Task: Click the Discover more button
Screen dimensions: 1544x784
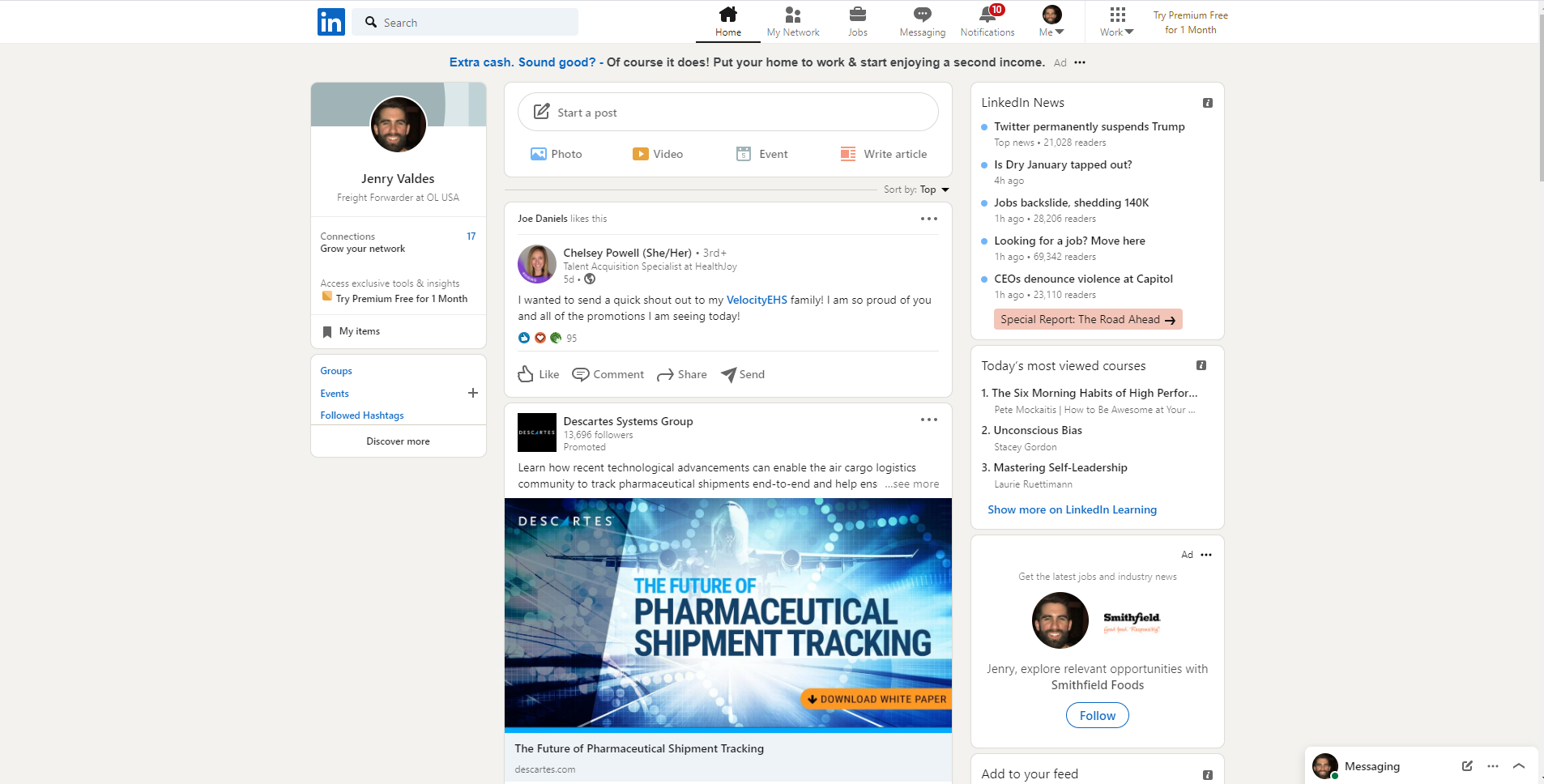Action: 399,441
